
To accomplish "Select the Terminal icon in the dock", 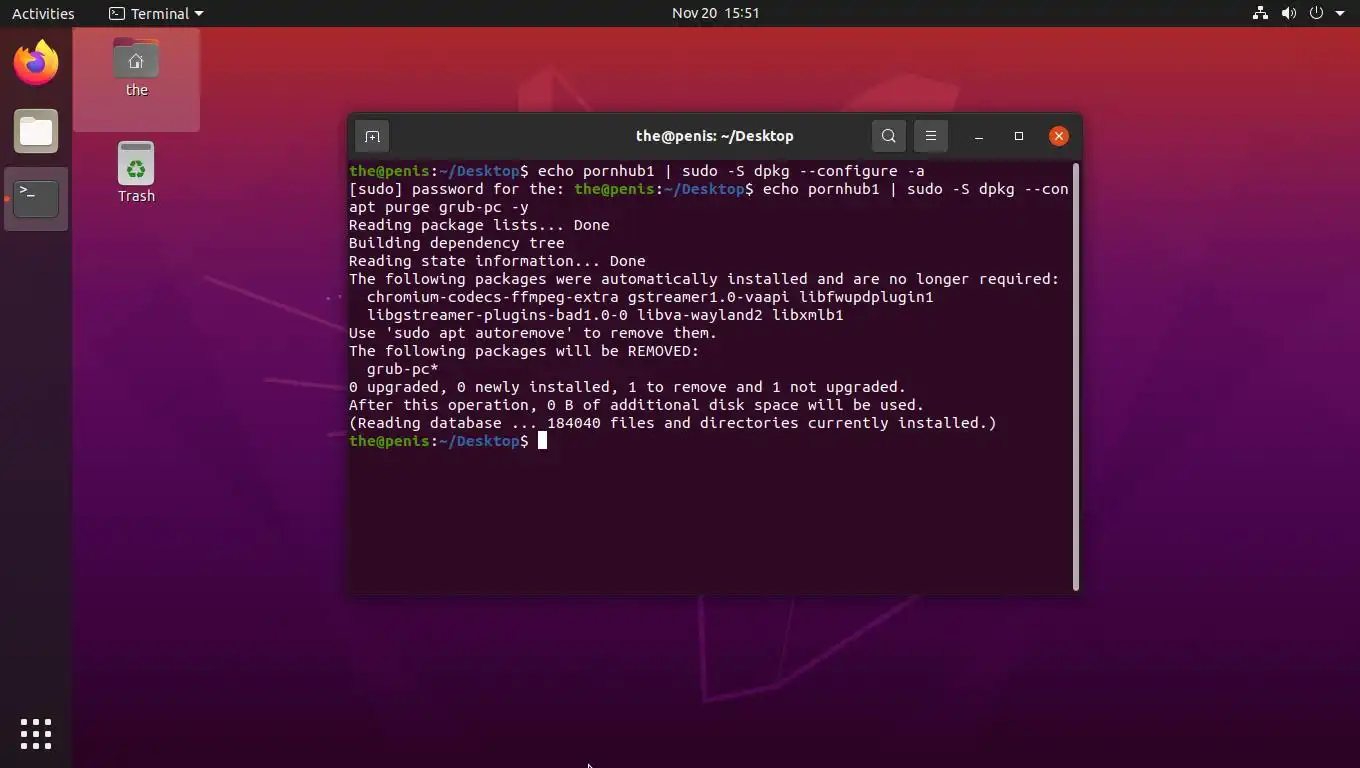I will point(36,199).
